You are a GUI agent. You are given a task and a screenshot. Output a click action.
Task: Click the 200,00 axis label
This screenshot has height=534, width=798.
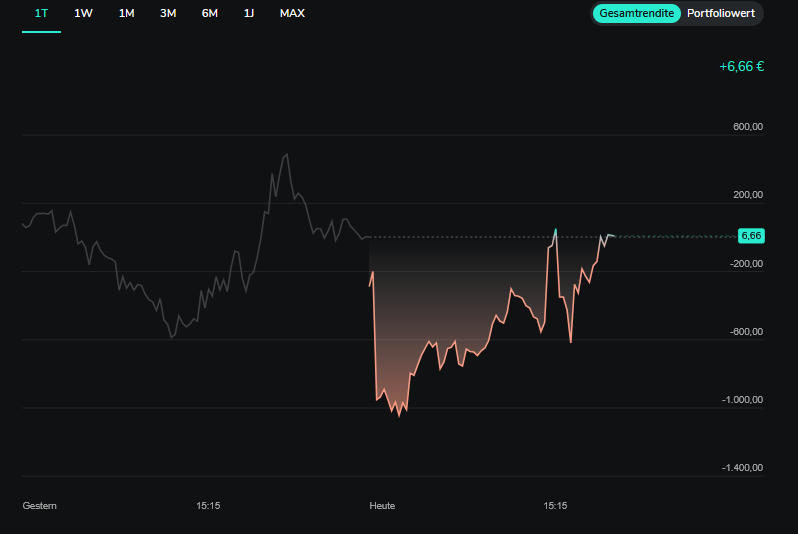point(748,195)
